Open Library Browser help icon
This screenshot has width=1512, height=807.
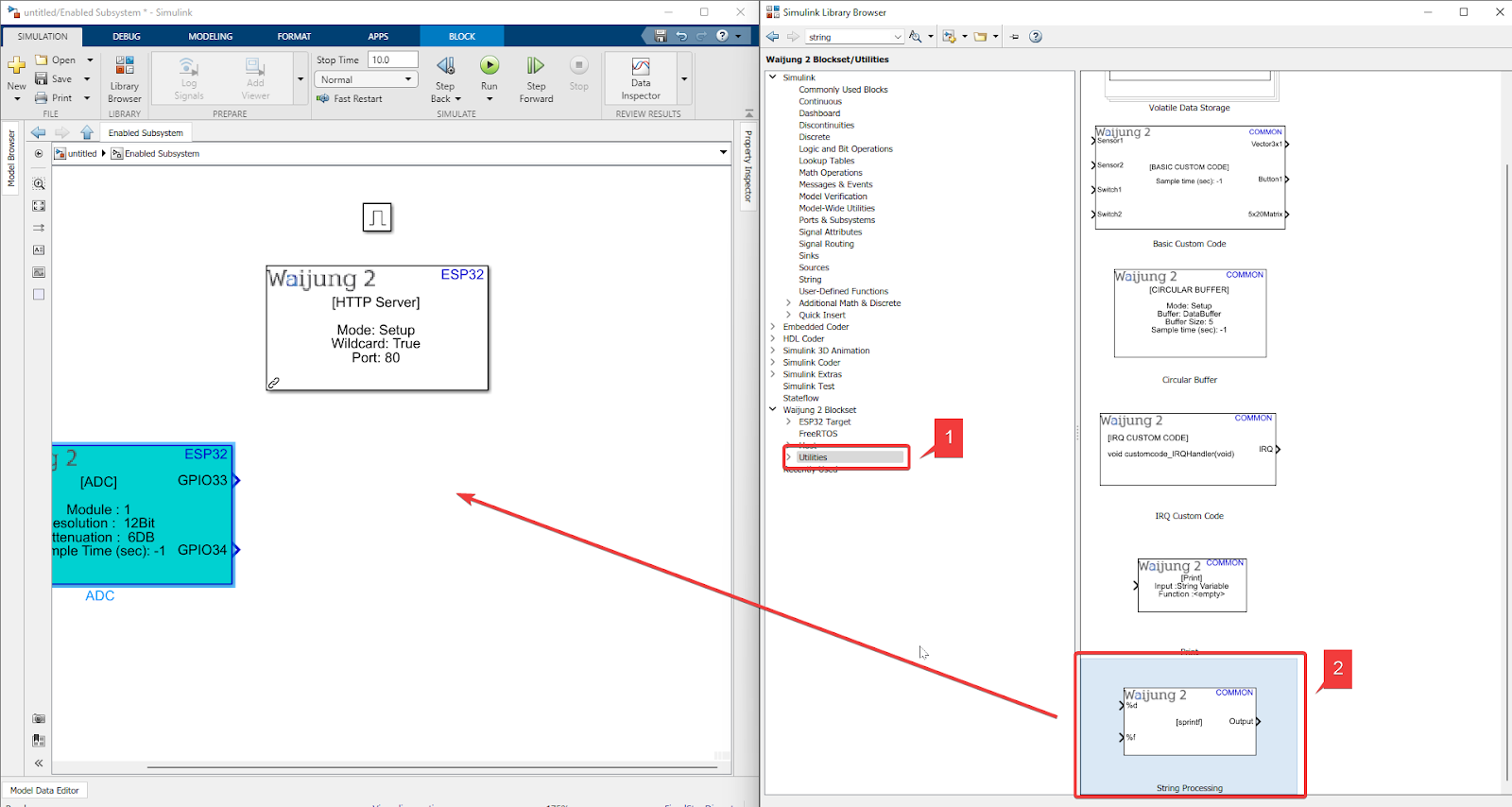pos(1036,37)
